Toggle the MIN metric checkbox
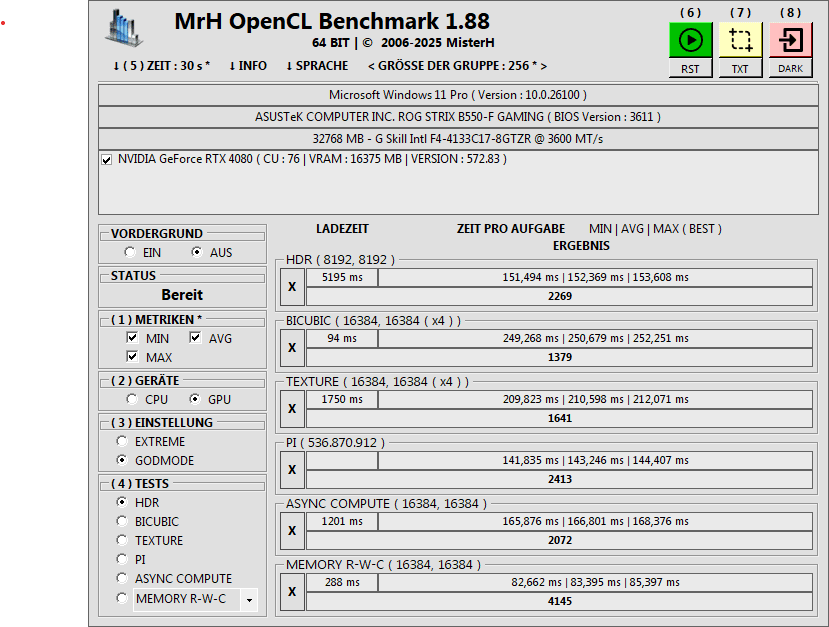829x627 pixels. pos(132,337)
